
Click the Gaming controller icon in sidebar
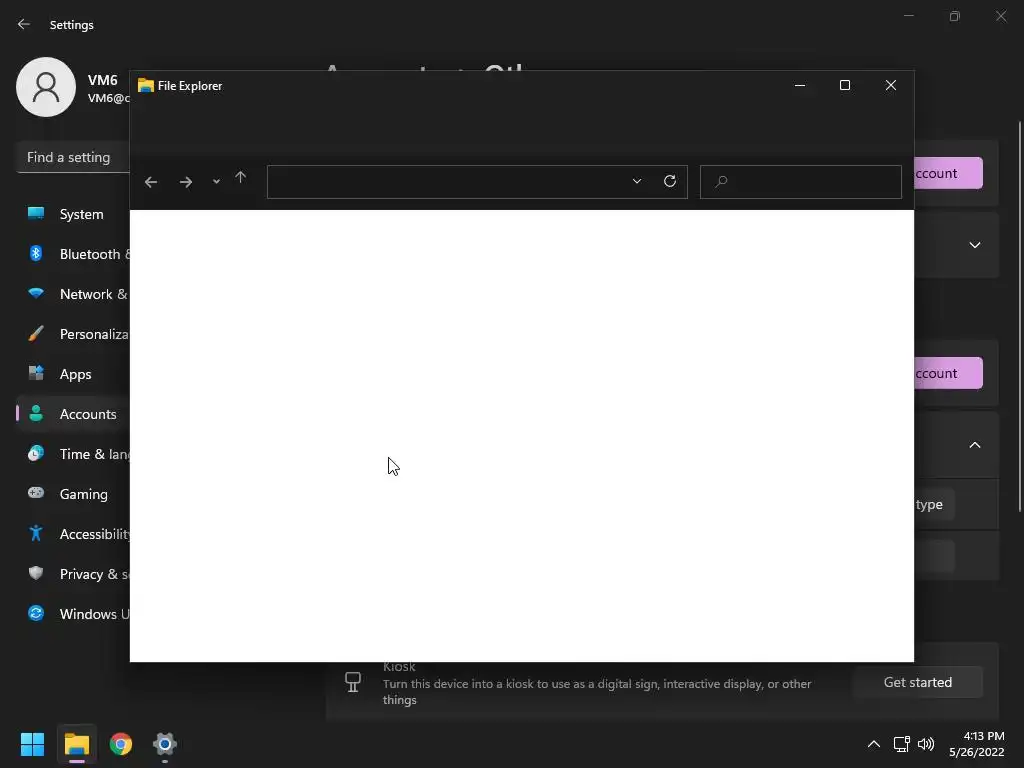(x=36, y=492)
